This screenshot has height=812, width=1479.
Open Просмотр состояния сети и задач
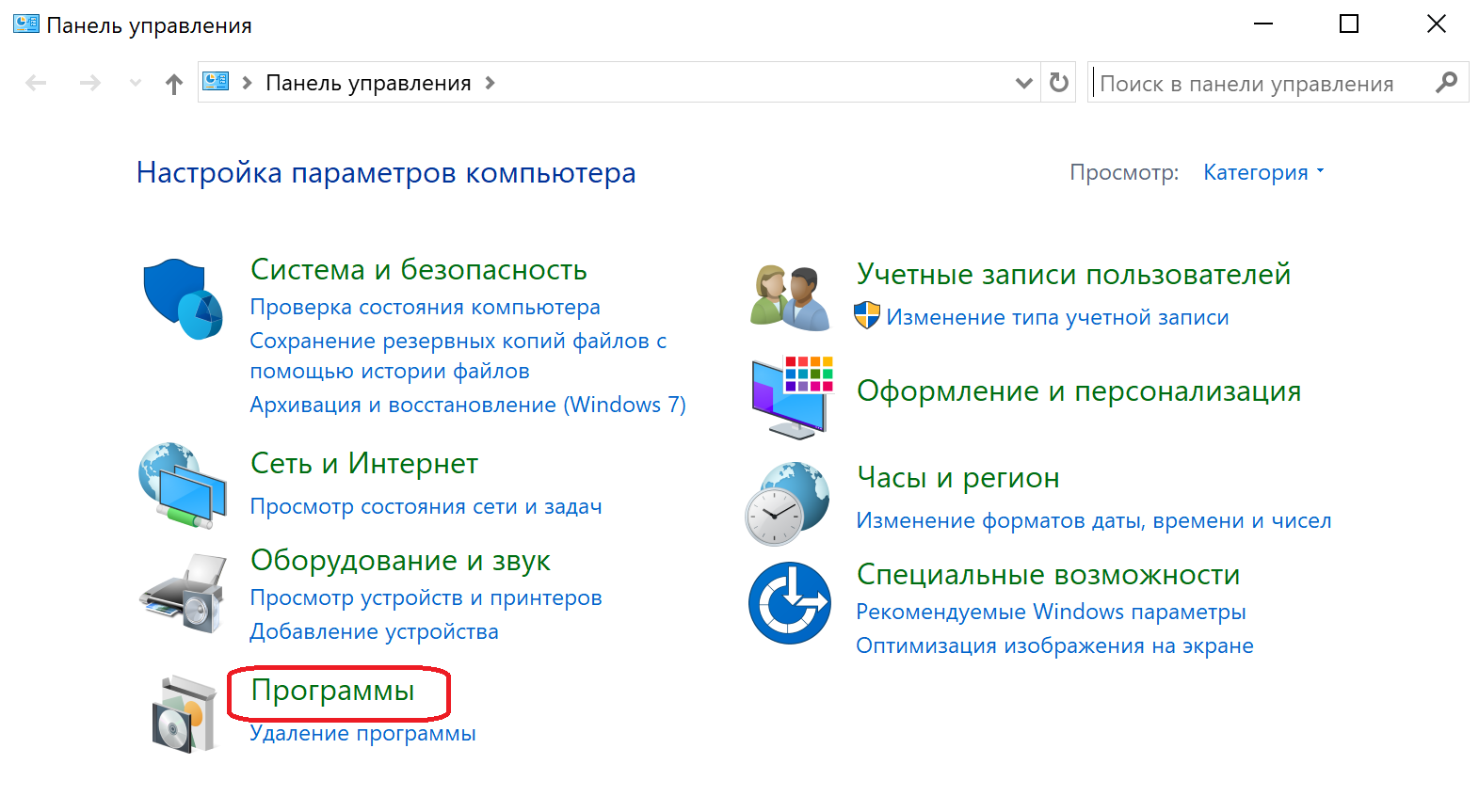point(426,506)
